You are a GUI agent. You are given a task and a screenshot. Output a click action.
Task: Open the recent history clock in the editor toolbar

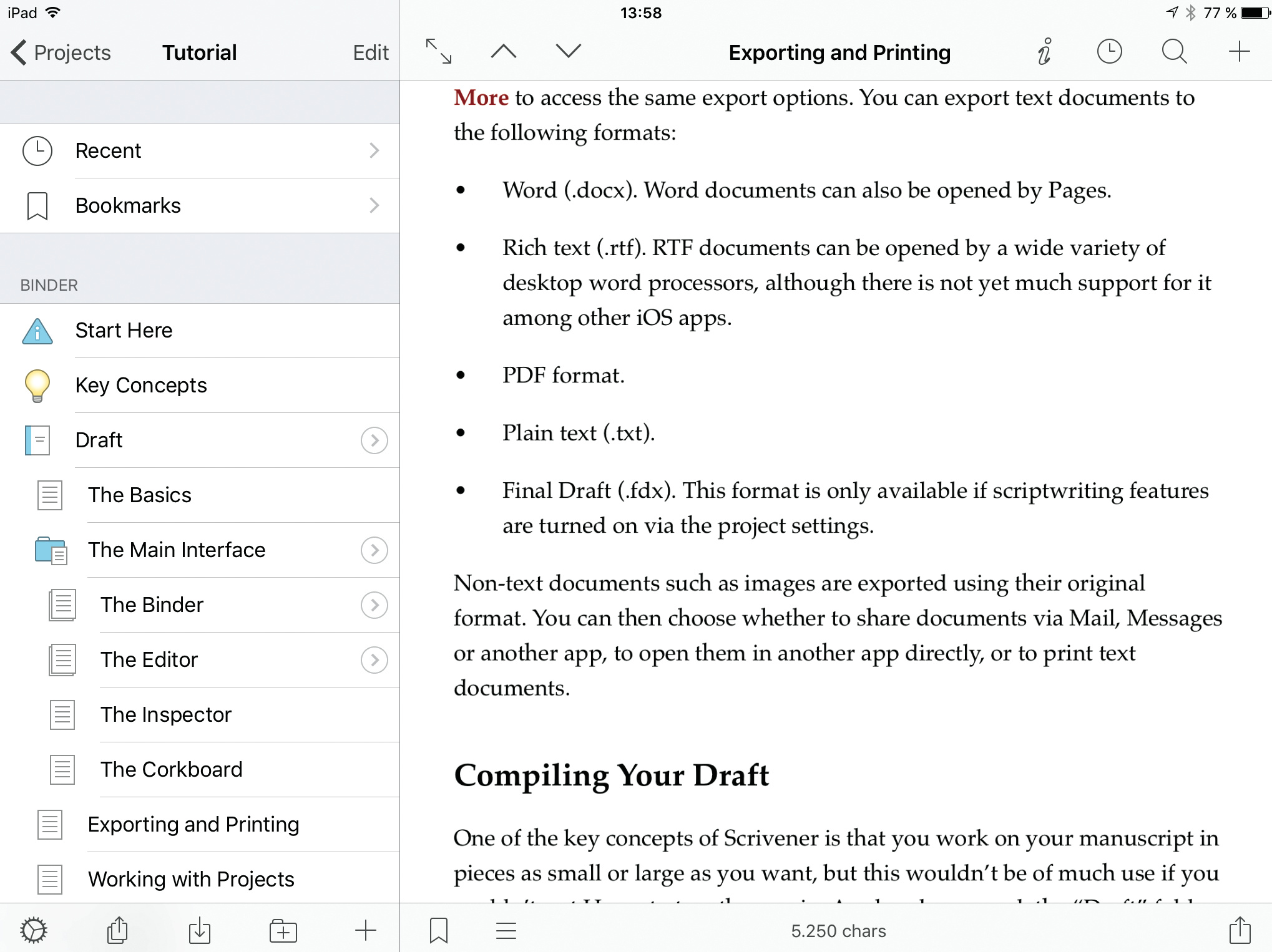[x=1109, y=52]
